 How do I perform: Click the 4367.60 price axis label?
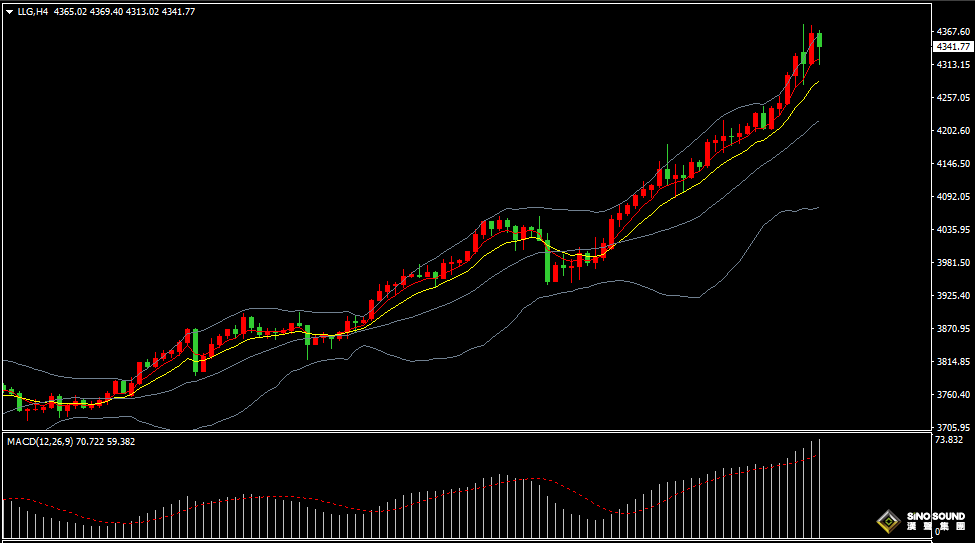coord(951,32)
